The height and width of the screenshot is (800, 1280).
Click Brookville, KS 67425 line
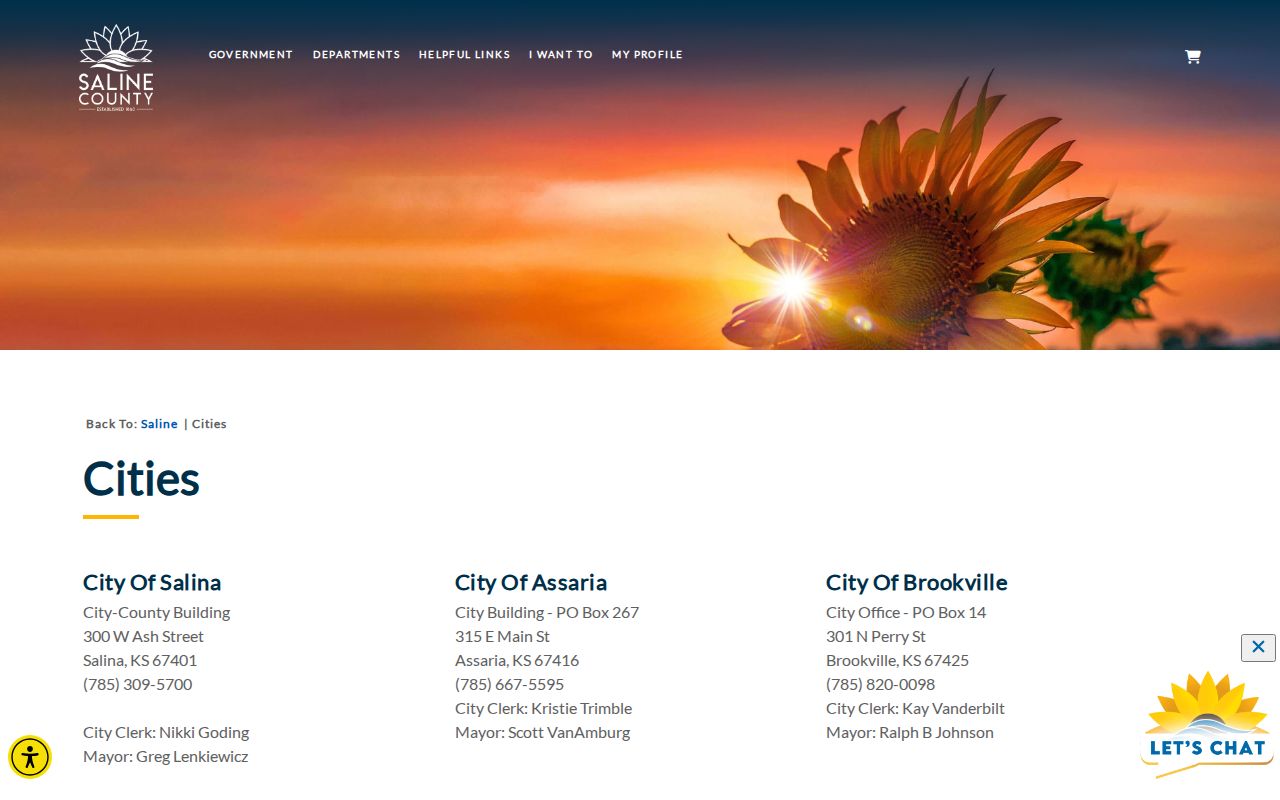tap(898, 660)
